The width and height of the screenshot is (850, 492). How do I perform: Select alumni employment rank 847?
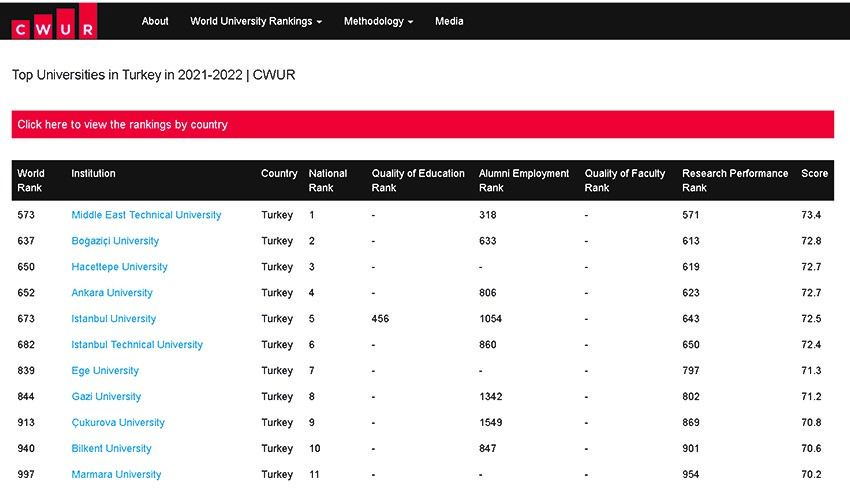click(487, 449)
